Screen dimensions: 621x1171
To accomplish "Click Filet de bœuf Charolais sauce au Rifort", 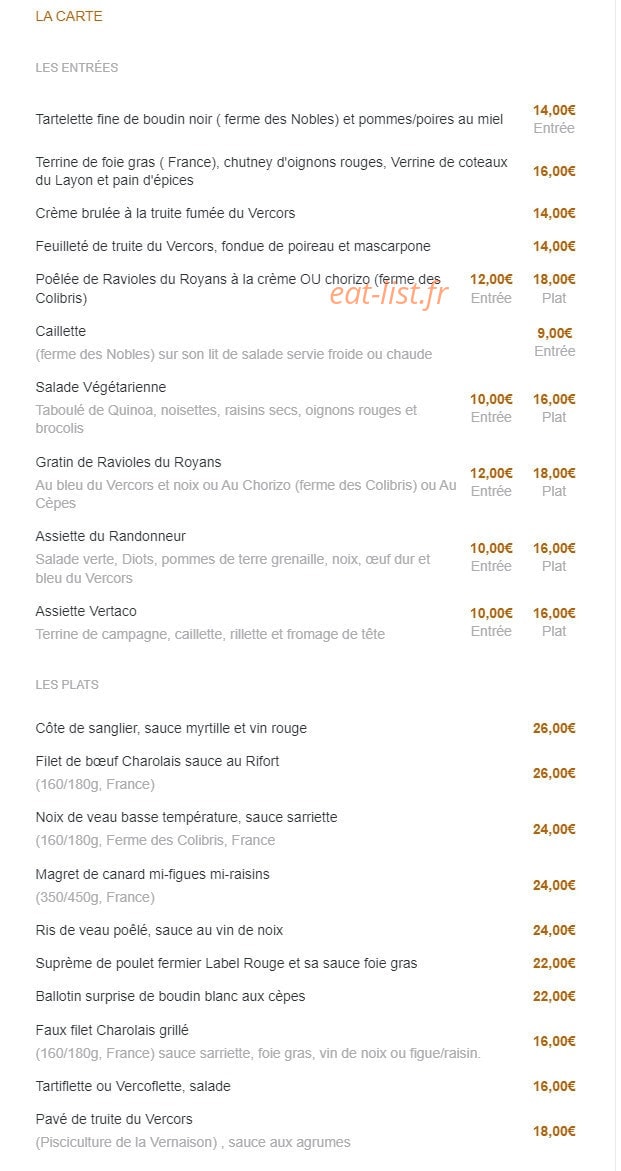I will (157, 762).
